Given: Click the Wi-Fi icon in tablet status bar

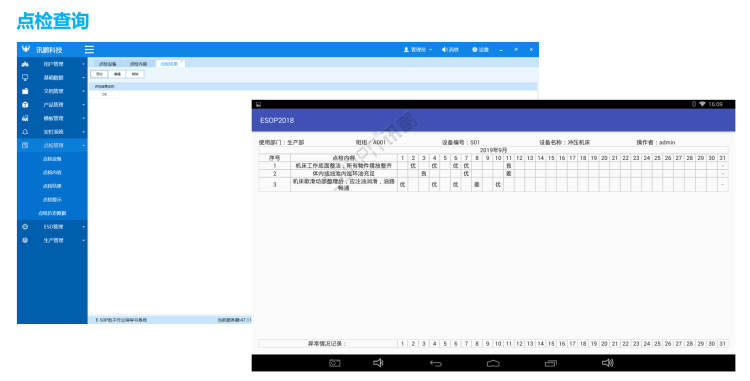Looking at the screenshot, I should click(x=702, y=104).
